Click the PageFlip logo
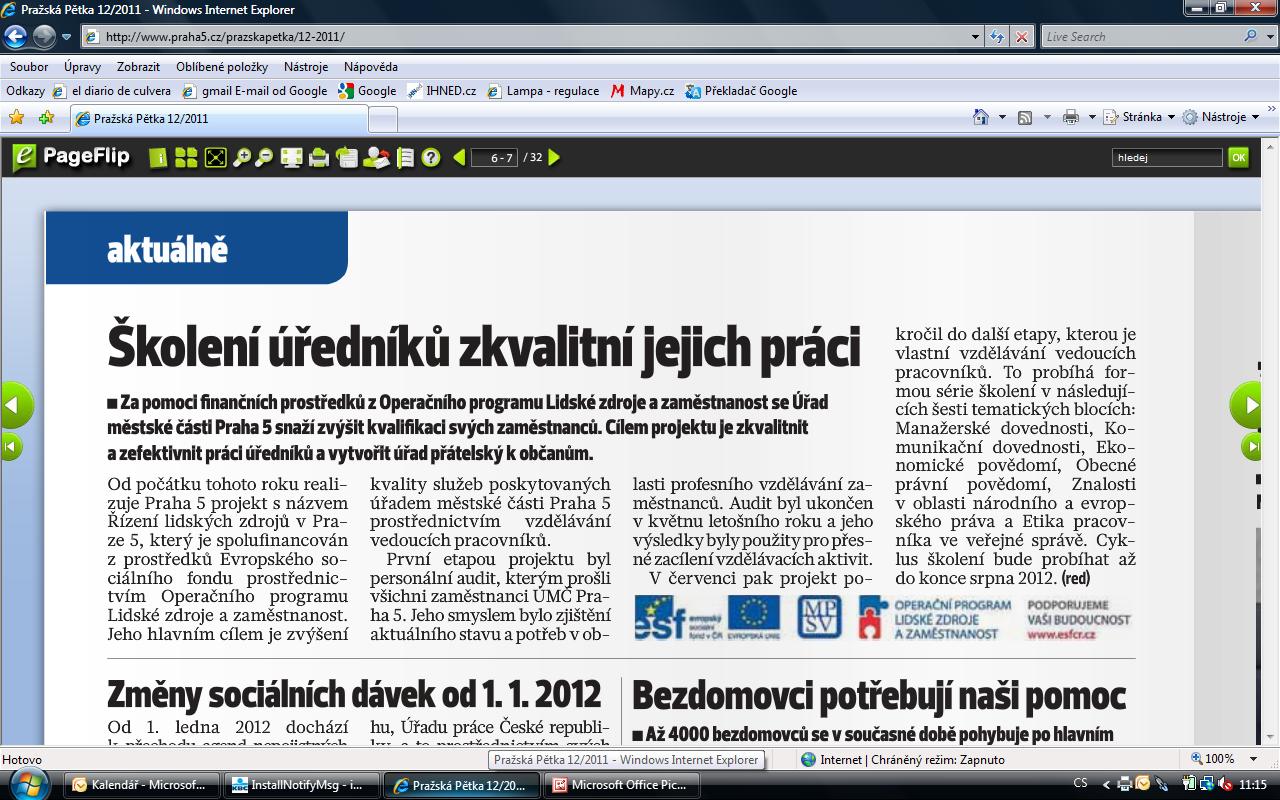1280x800 pixels. pos(72,156)
